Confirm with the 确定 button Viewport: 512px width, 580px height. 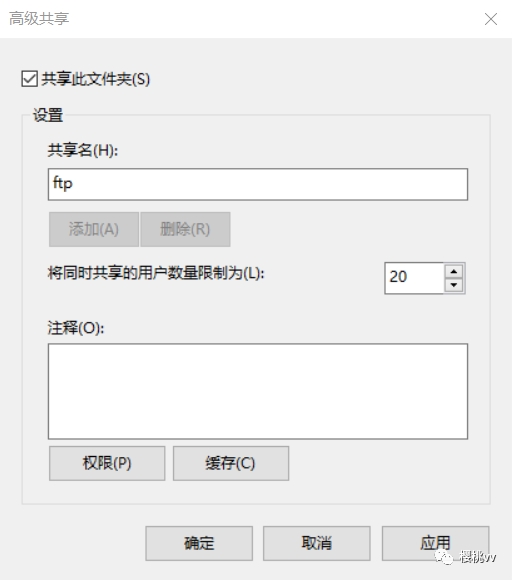tap(199, 543)
